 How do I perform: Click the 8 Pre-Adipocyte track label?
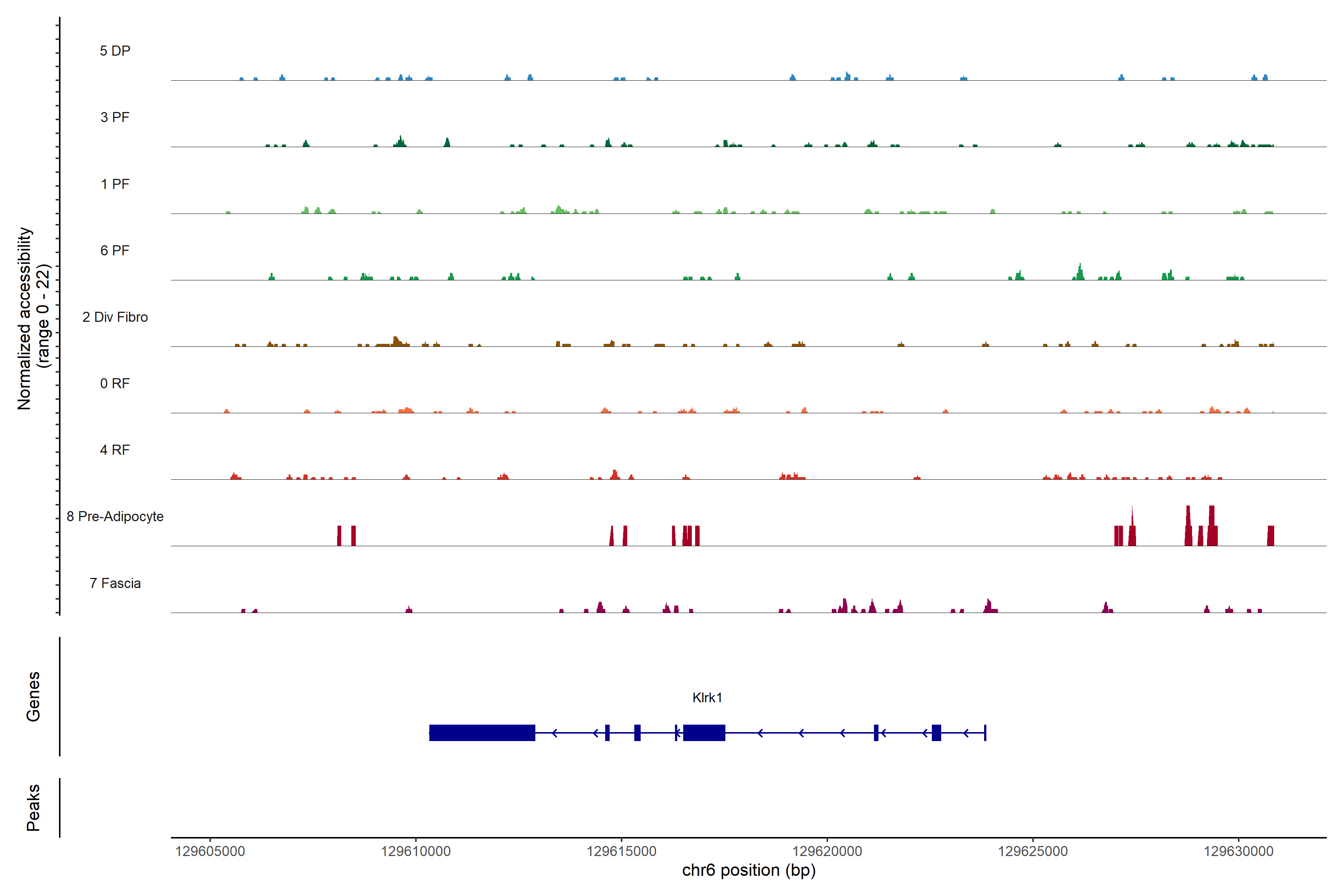pyautogui.click(x=115, y=517)
